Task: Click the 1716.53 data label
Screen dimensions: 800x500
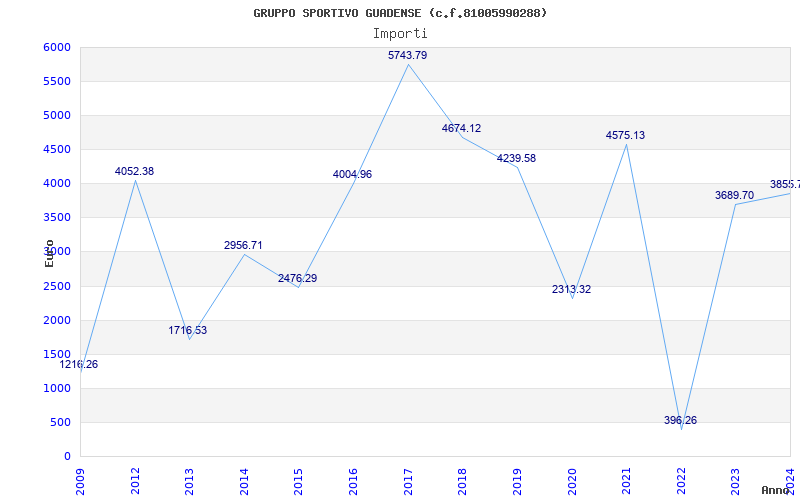Action: coord(188,330)
